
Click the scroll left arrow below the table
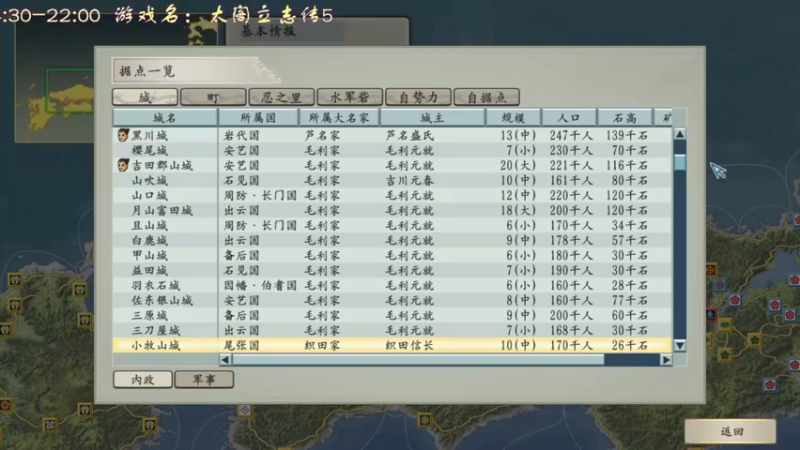(225, 360)
